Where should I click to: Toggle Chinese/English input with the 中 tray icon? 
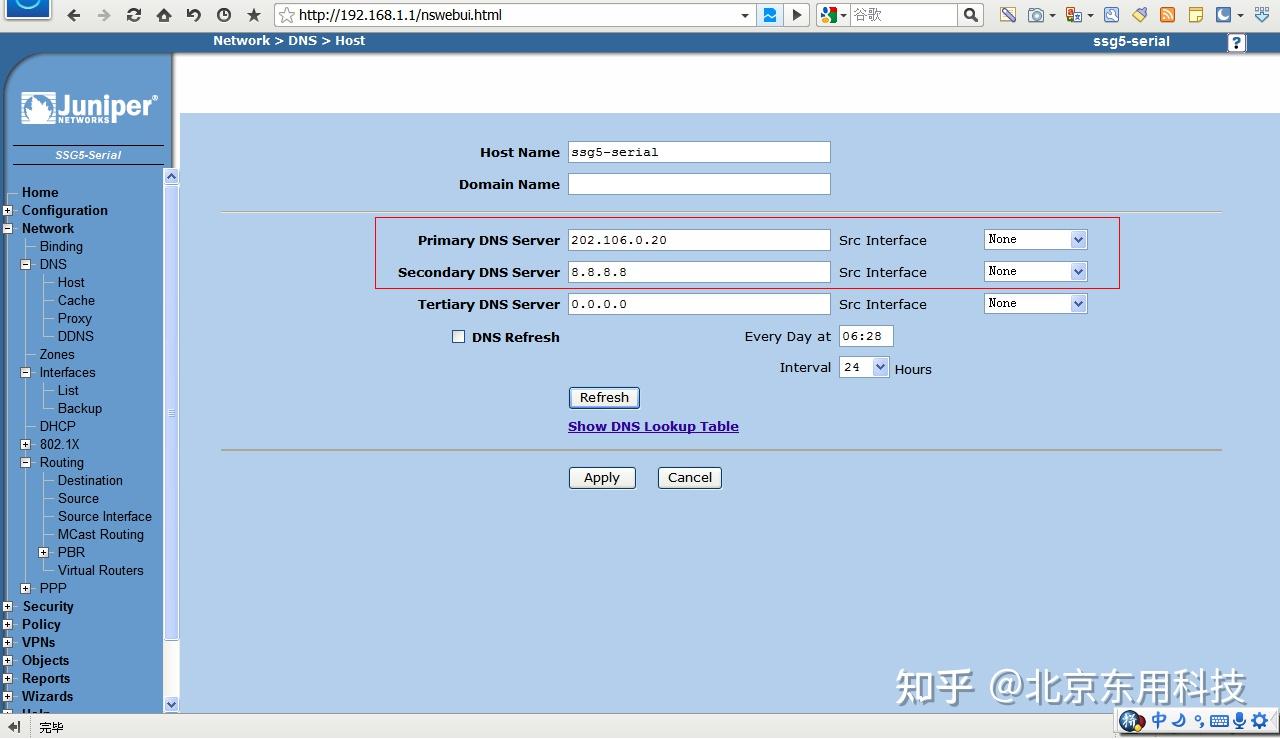pyautogui.click(x=1158, y=721)
